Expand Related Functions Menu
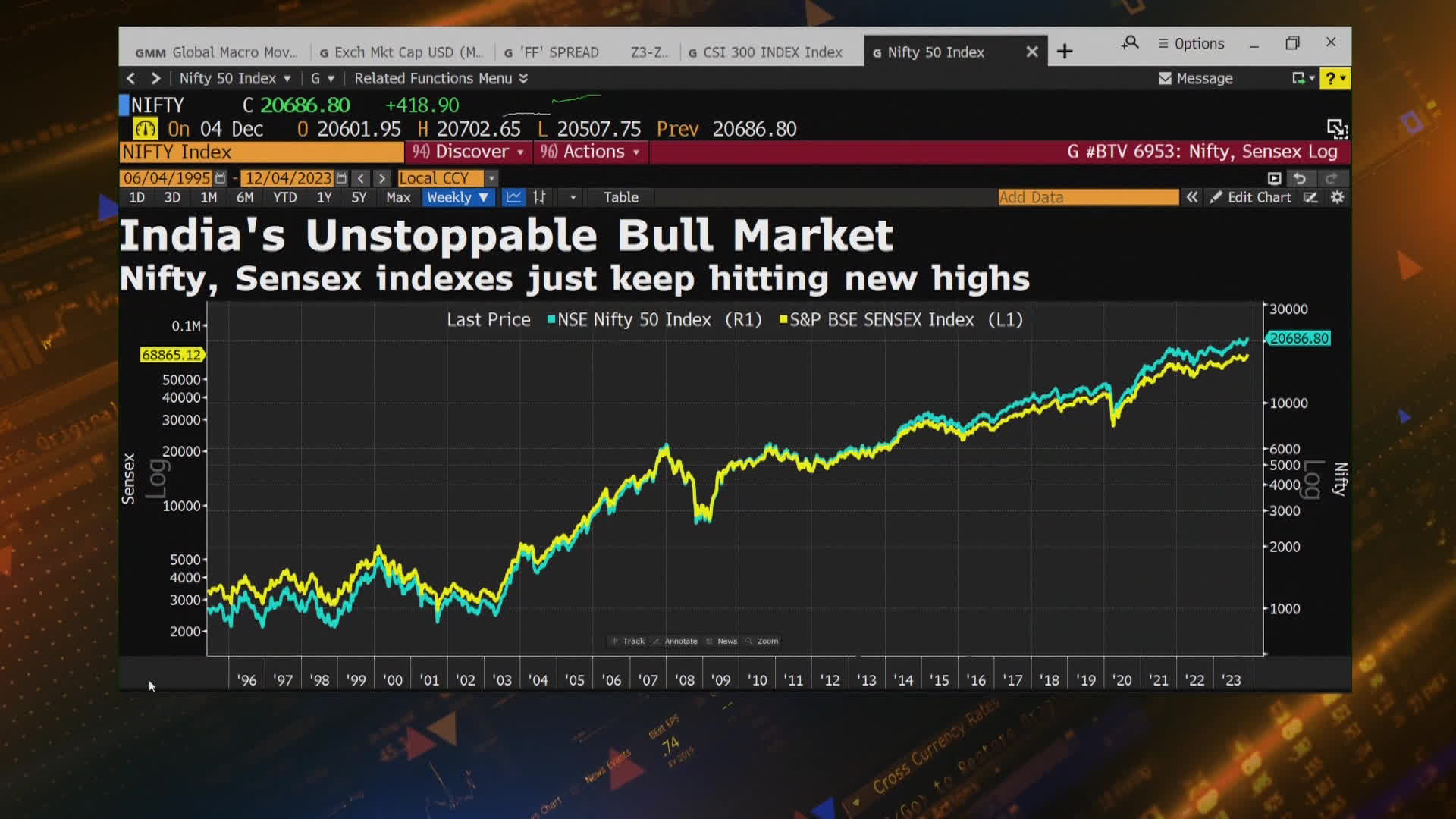 [441, 78]
